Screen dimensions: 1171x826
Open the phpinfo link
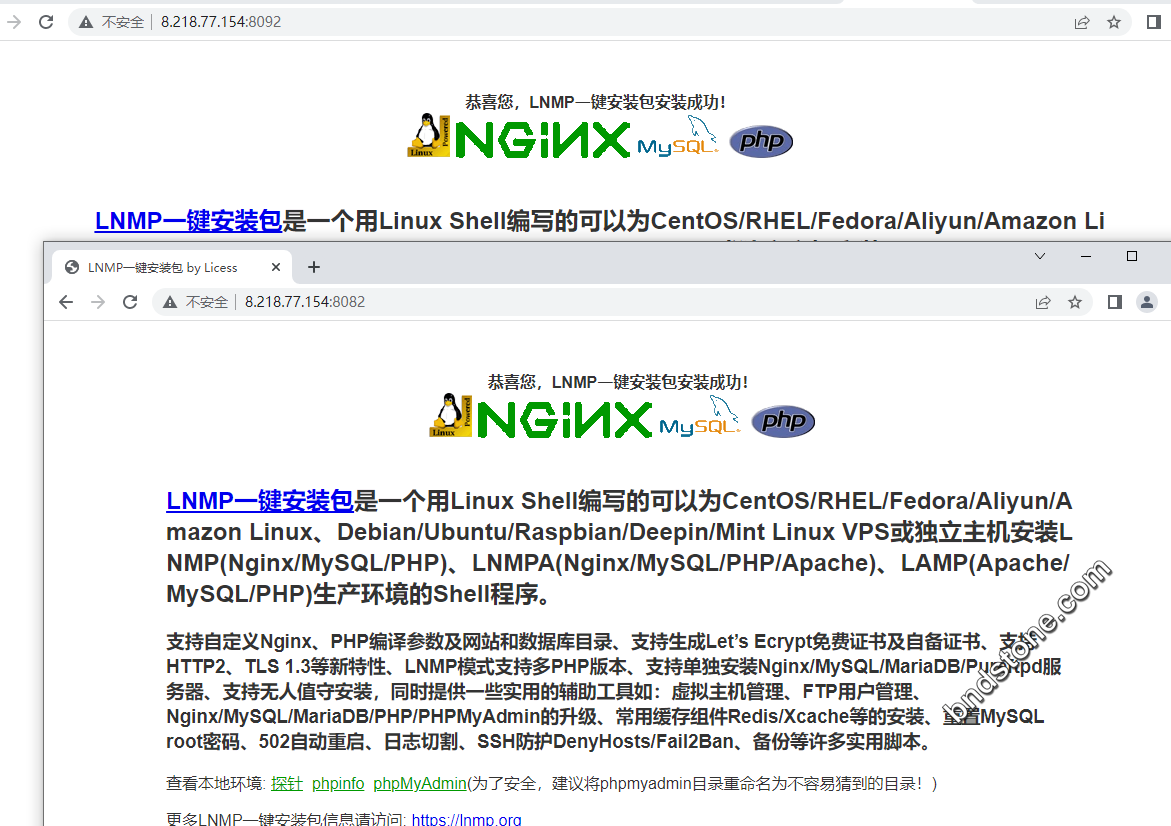[x=338, y=783]
